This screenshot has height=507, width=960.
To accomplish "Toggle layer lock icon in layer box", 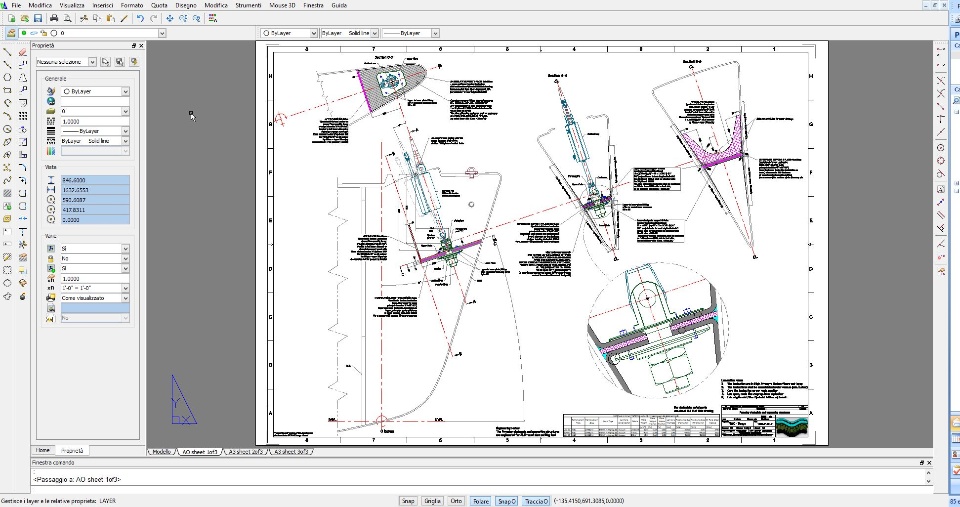I will pos(43,33).
